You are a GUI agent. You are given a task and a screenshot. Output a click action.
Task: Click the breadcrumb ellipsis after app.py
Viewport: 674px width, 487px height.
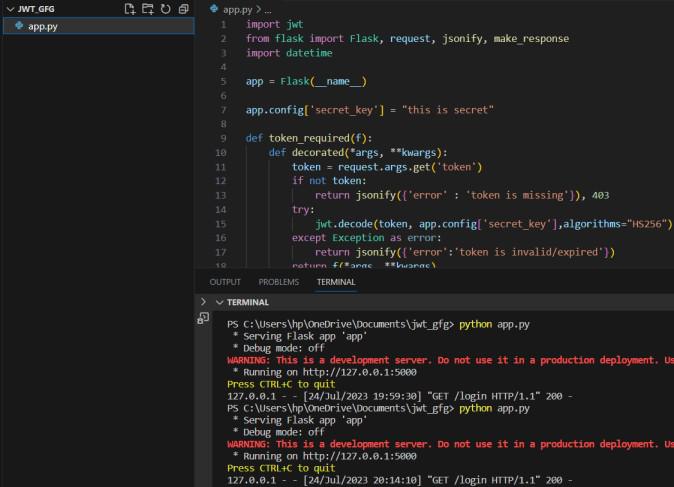pyautogui.click(x=267, y=8)
